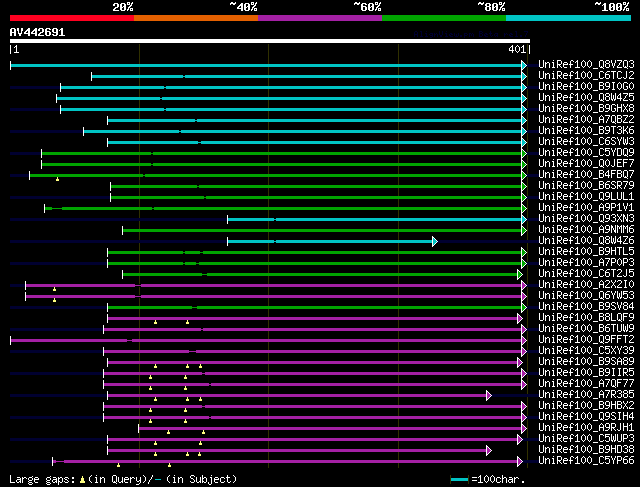The width and height of the screenshot is (640, 487).
Task: Click the UniRef100_B9T3K6 hit label
Action: point(586,130)
